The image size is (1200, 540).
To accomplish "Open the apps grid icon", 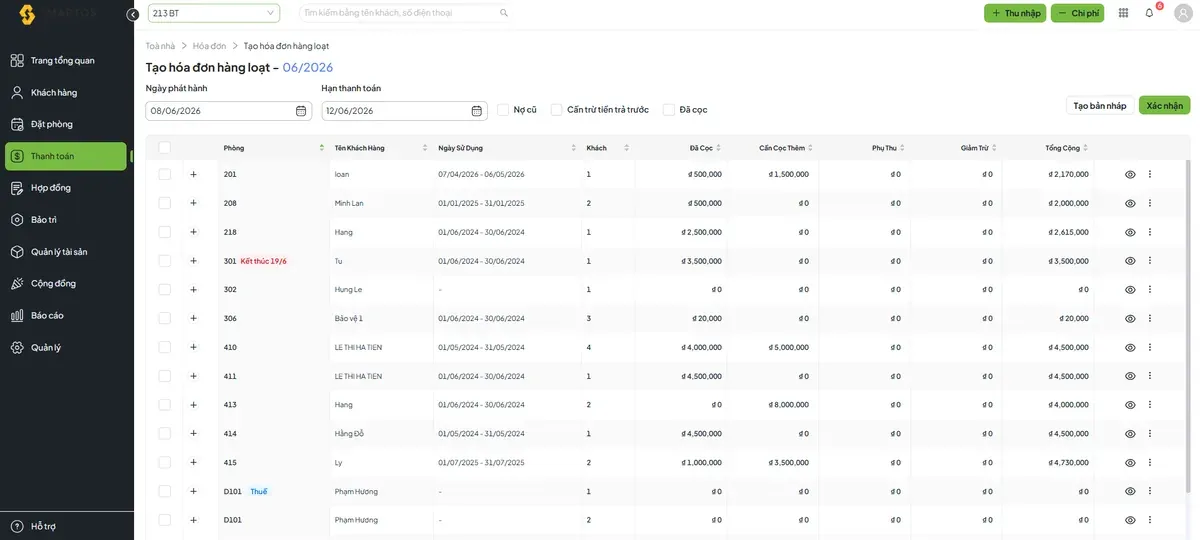I will (1123, 13).
